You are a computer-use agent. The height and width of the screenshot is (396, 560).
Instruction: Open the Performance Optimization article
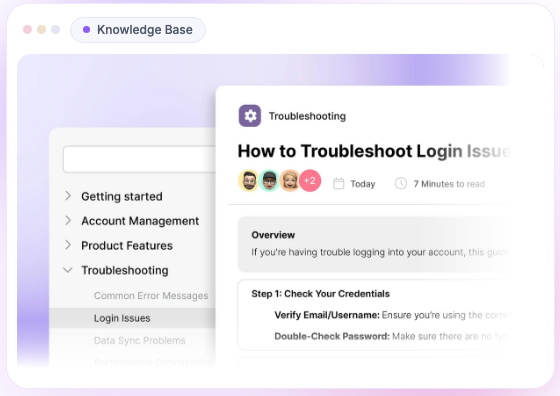tap(154, 362)
